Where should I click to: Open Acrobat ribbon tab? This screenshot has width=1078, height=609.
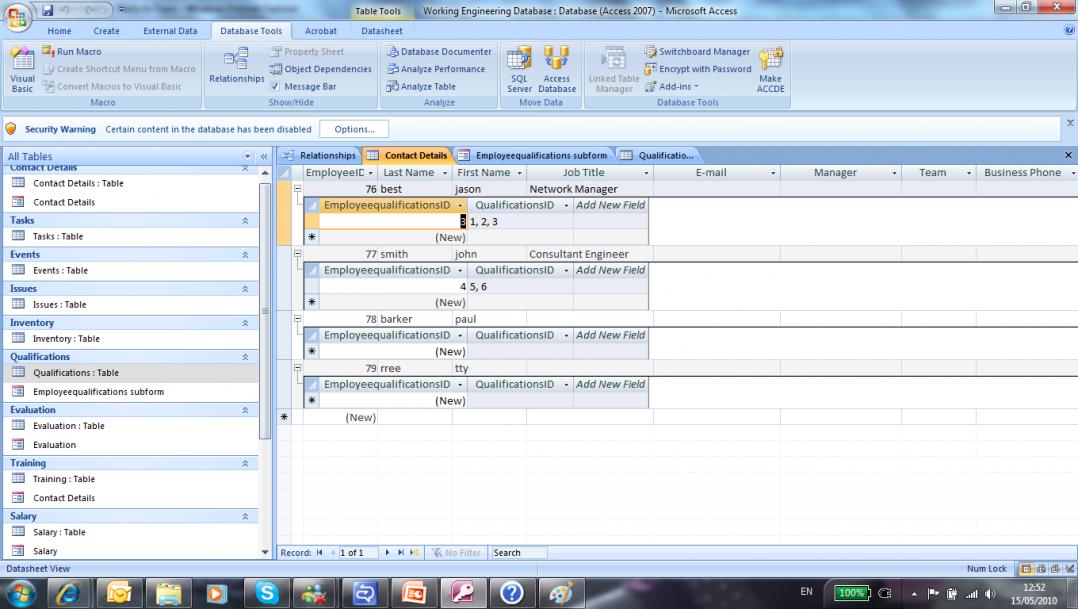320,31
